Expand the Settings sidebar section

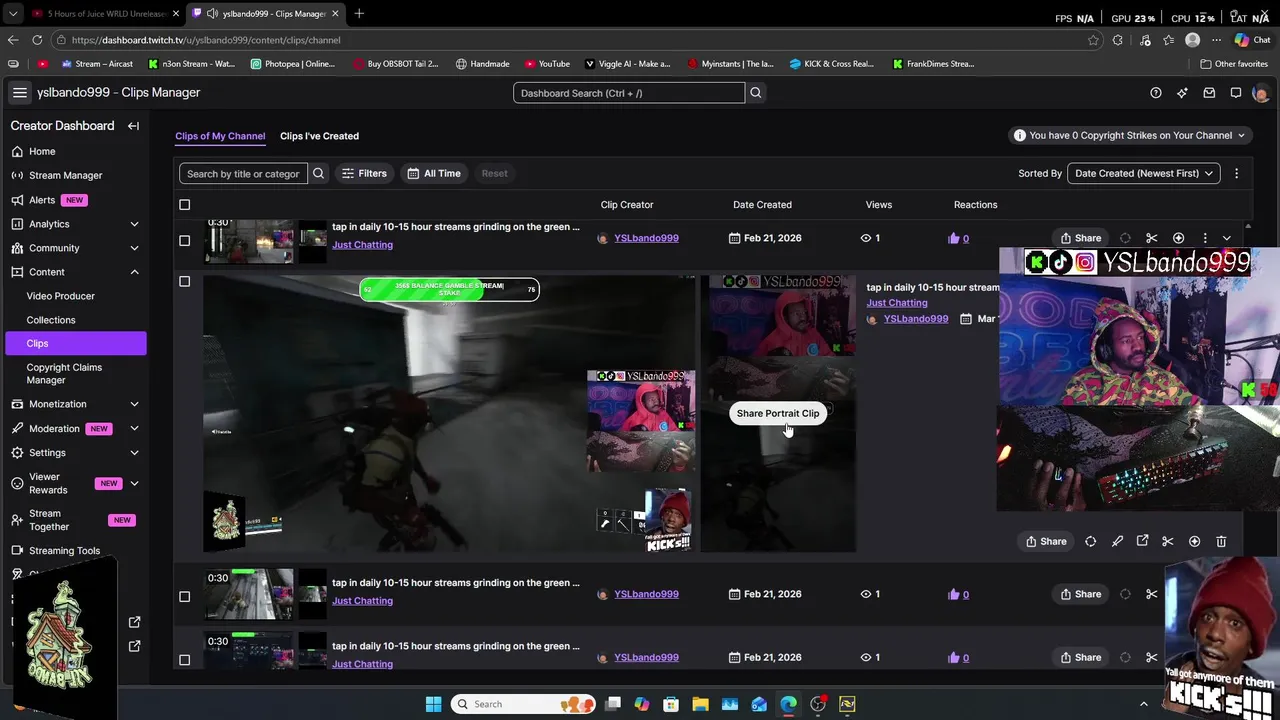click(134, 453)
